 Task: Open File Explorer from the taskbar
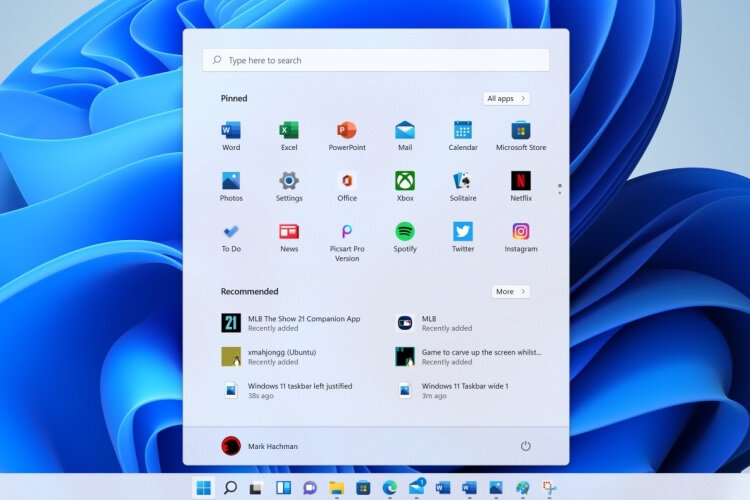click(x=336, y=488)
